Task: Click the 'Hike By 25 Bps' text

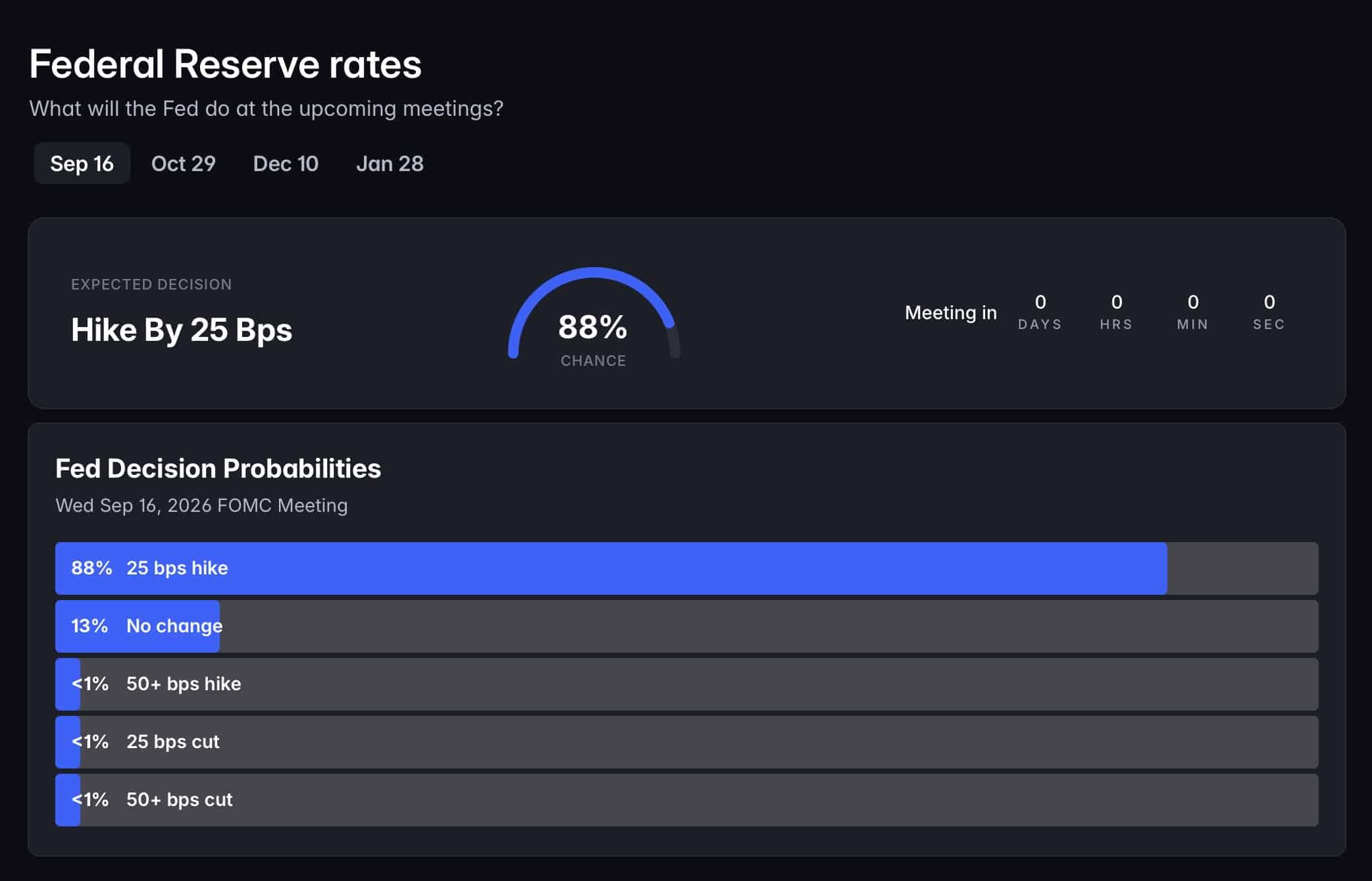Action: point(182,330)
